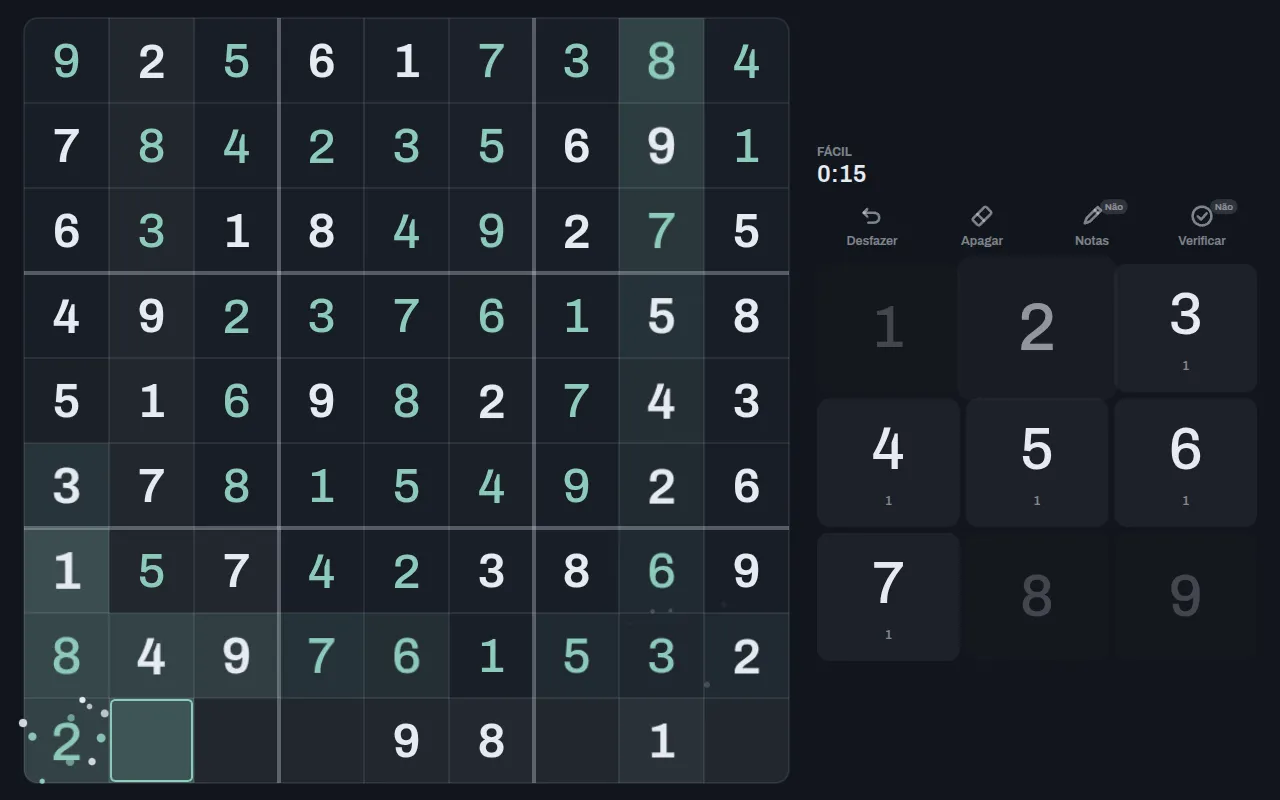
Task: Select the empty bottom-row cell between 8 and 1
Action: point(576,740)
